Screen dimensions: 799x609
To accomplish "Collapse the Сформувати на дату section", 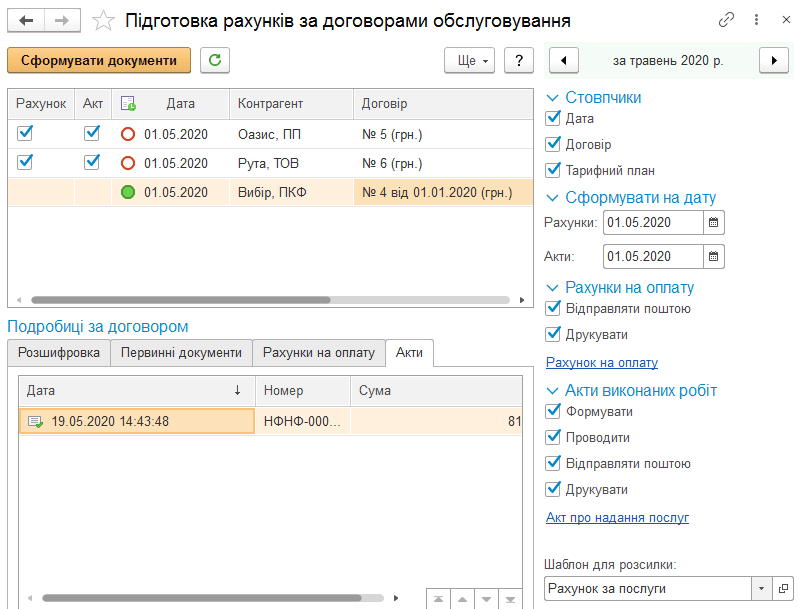I will click(x=552, y=197).
